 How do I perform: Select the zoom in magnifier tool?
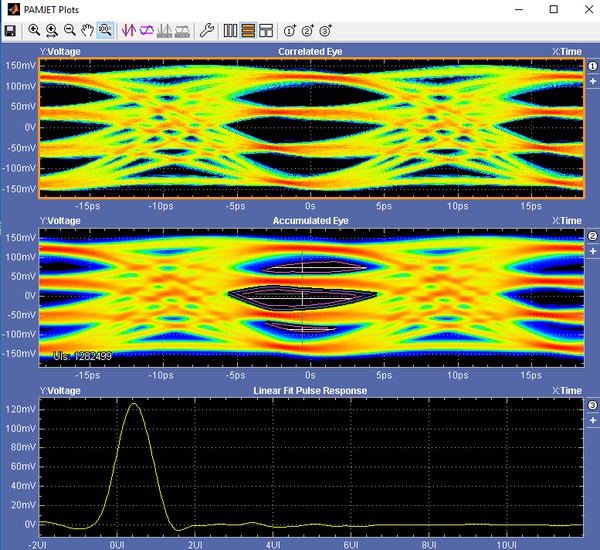click(35, 31)
